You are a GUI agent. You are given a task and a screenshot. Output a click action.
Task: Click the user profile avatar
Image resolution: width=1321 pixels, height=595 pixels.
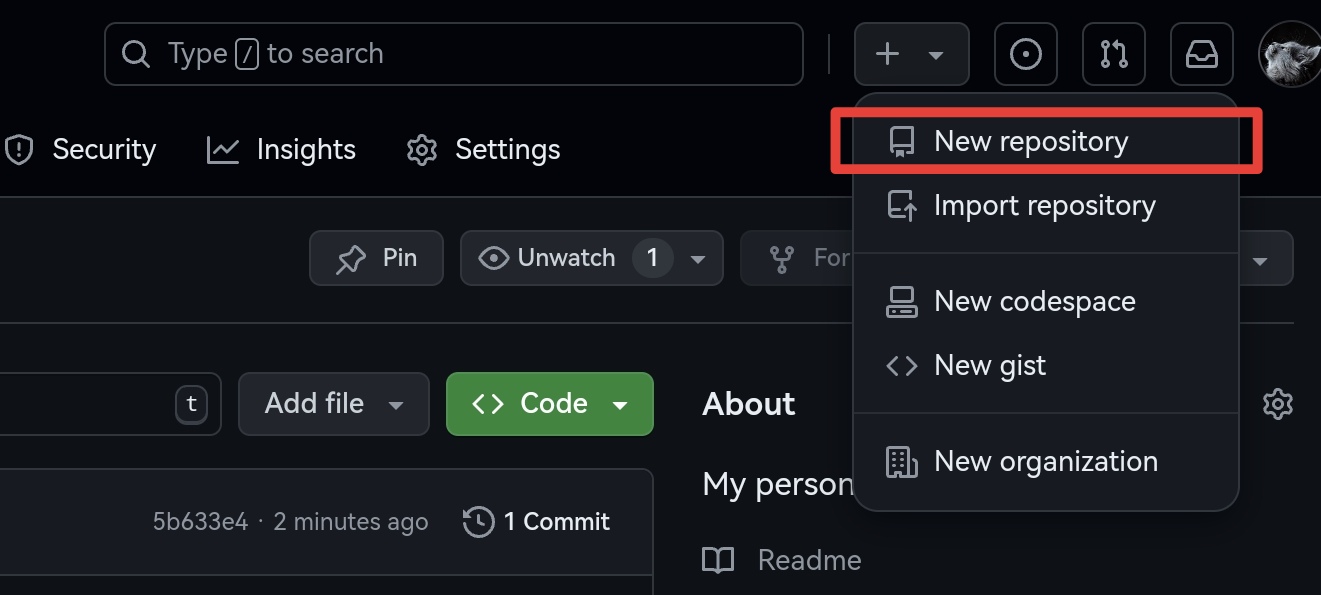(x=1290, y=54)
